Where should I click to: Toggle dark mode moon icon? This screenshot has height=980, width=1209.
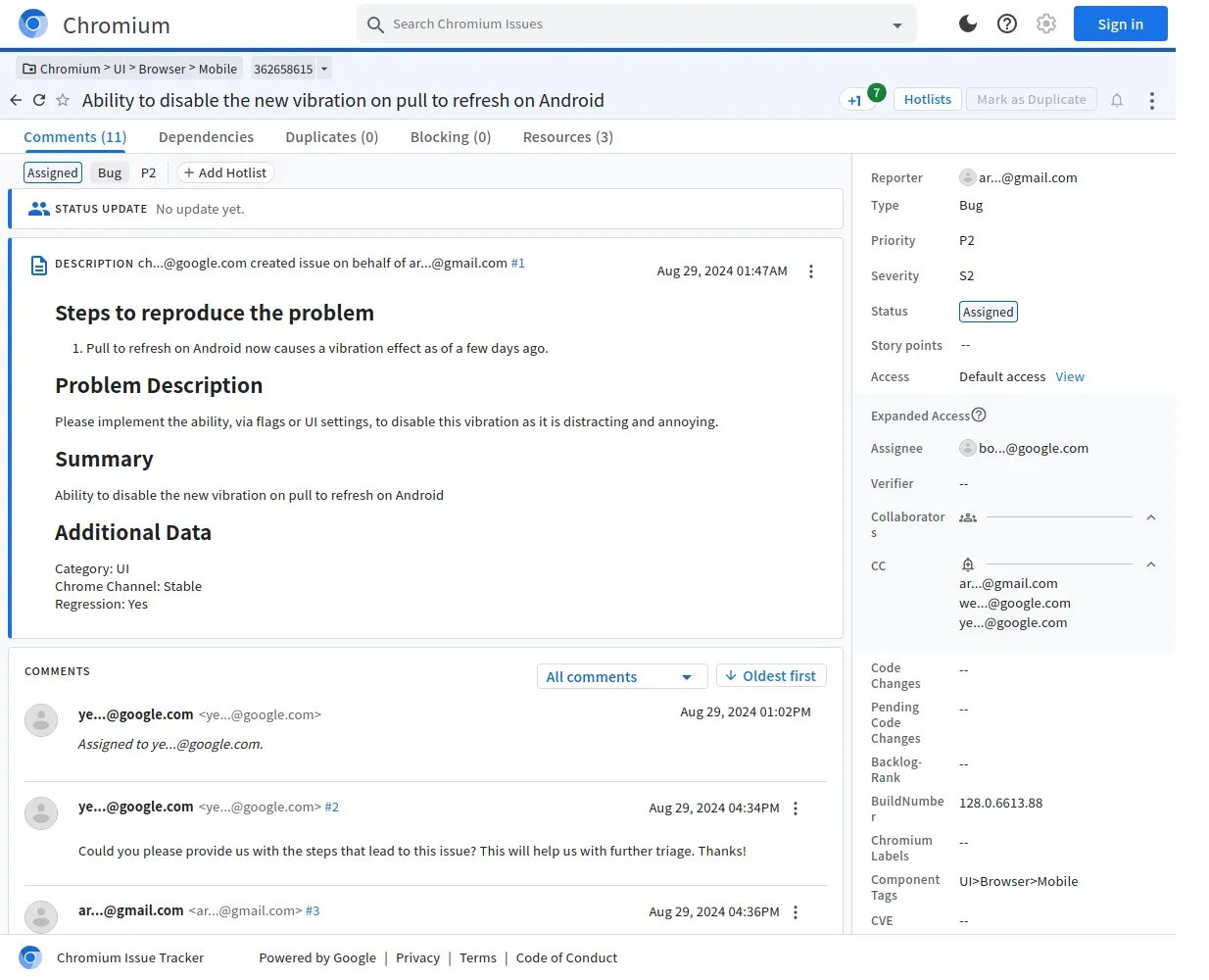(968, 24)
